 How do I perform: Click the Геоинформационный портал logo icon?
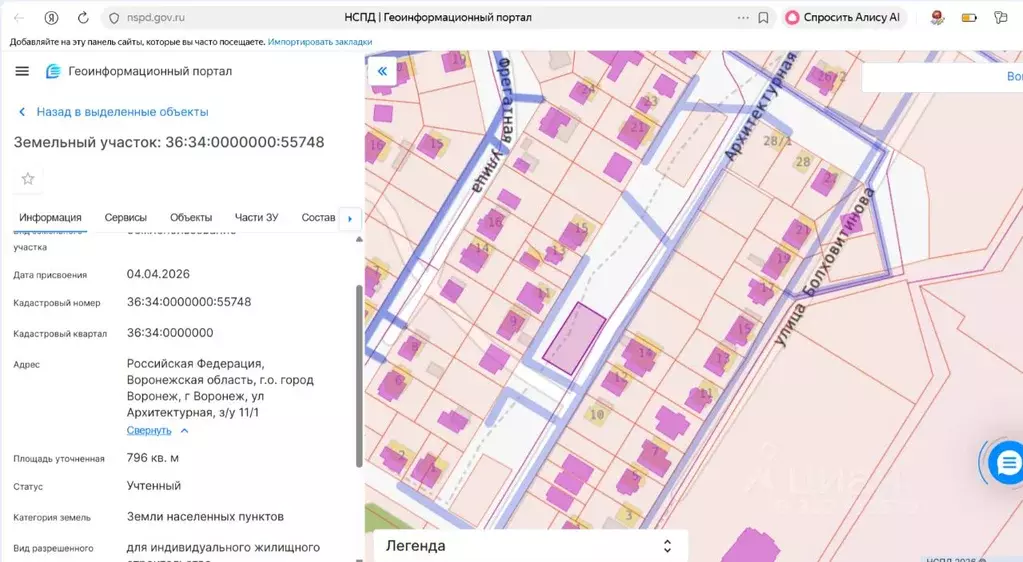(x=53, y=71)
